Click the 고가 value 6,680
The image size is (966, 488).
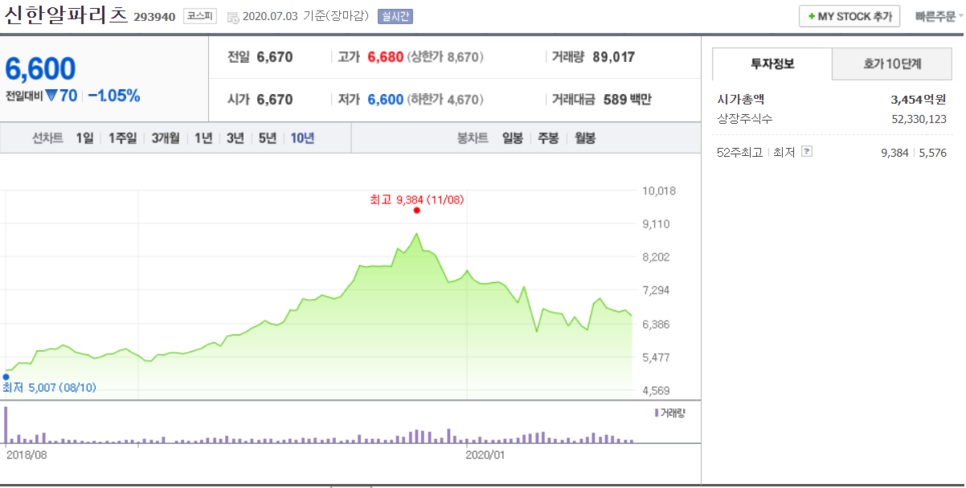point(385,57)
